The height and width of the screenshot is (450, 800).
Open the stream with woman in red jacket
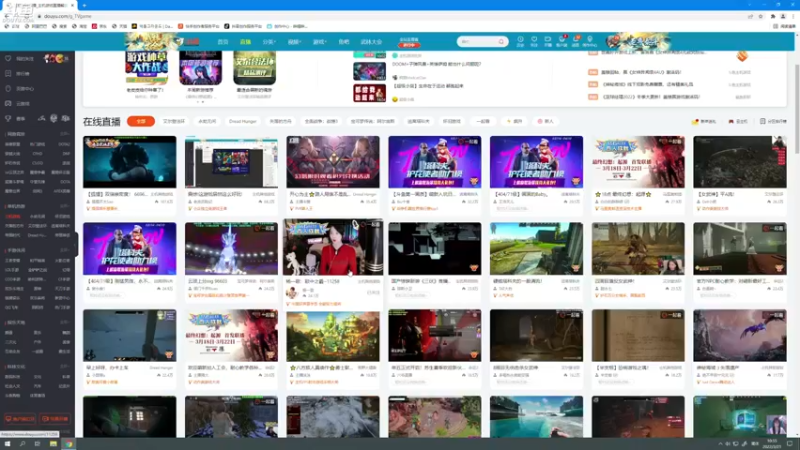[333, 247]
